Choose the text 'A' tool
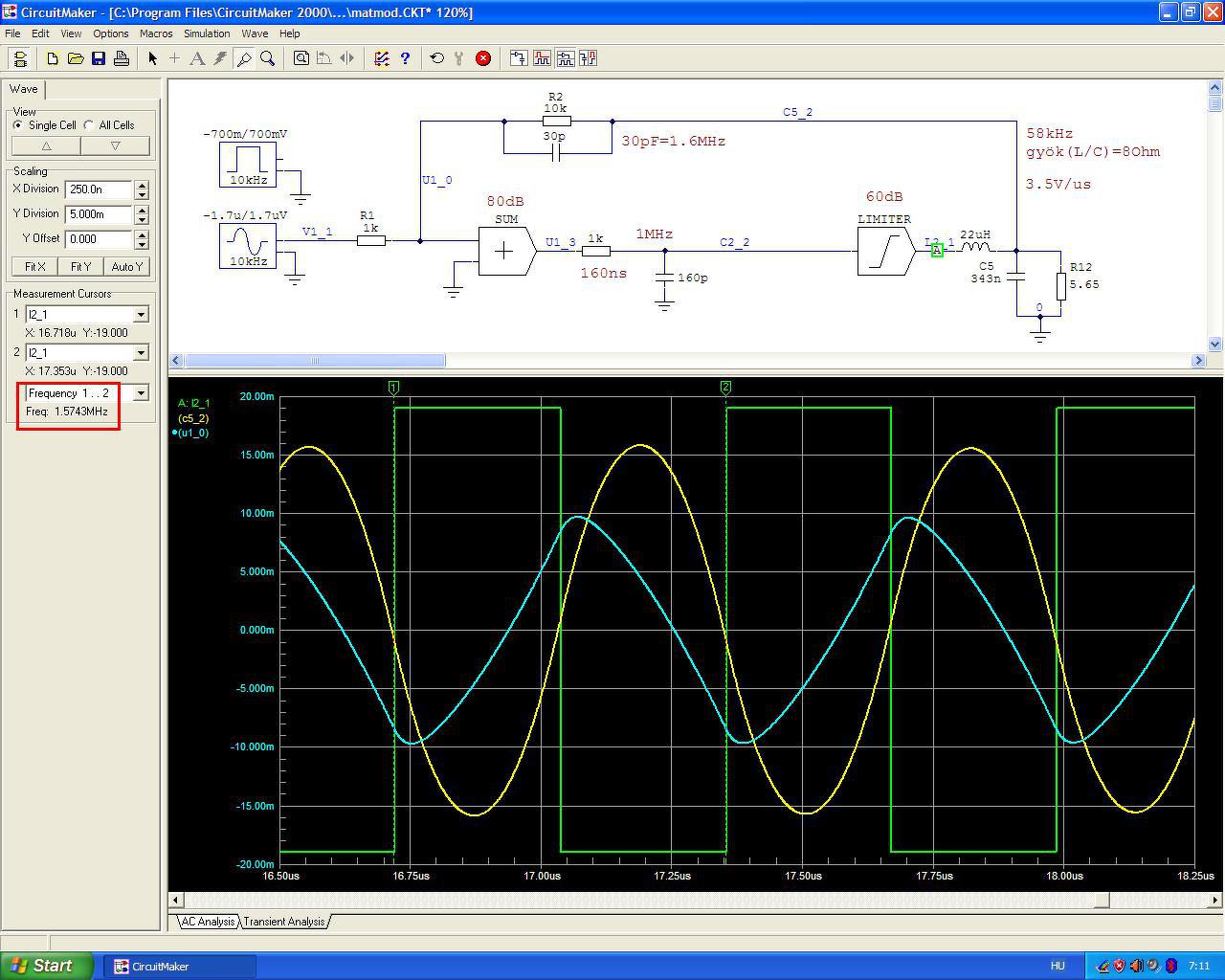This screenshot has height=980, width=1225. (197, 58)
